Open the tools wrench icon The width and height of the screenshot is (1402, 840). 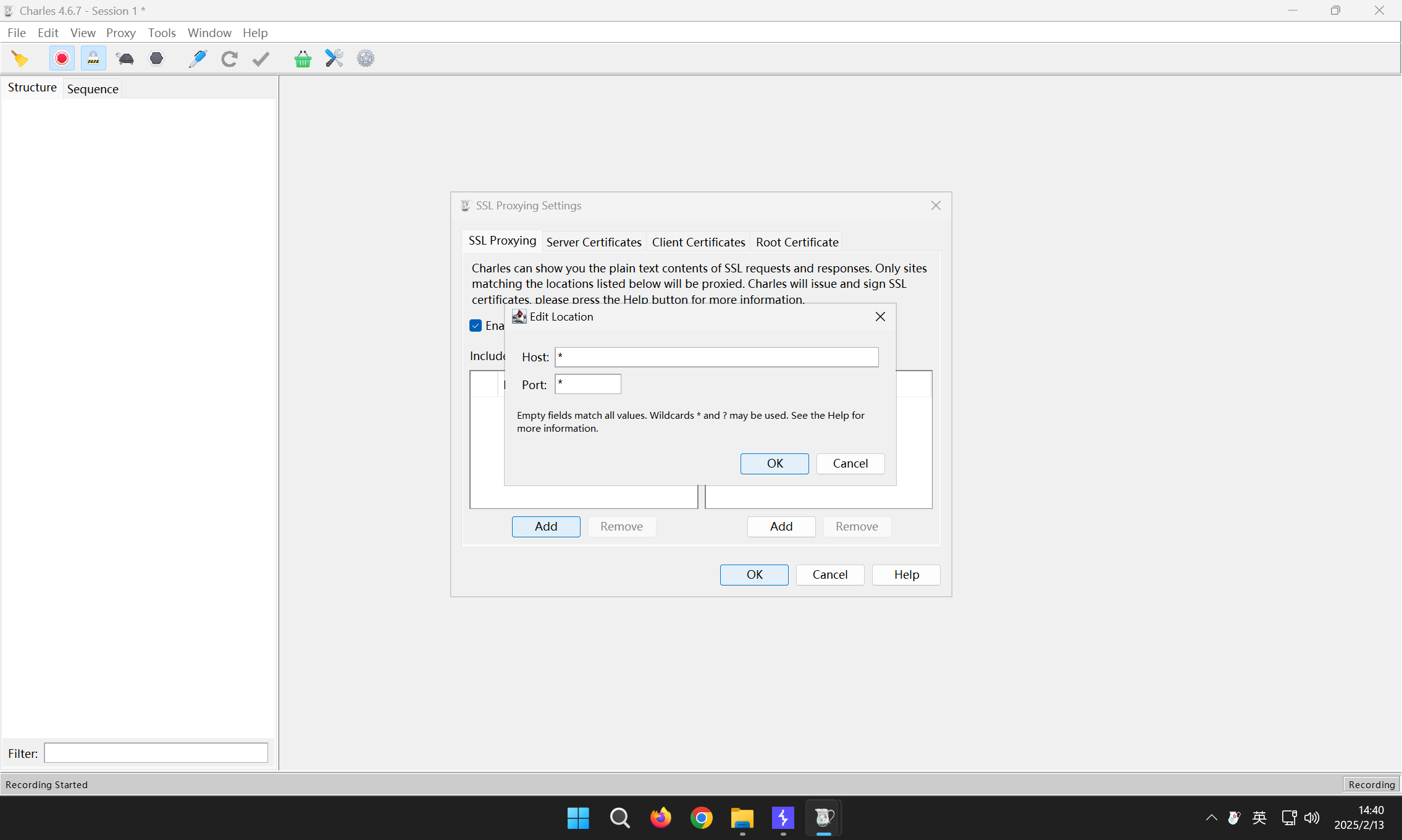[334, 59]
